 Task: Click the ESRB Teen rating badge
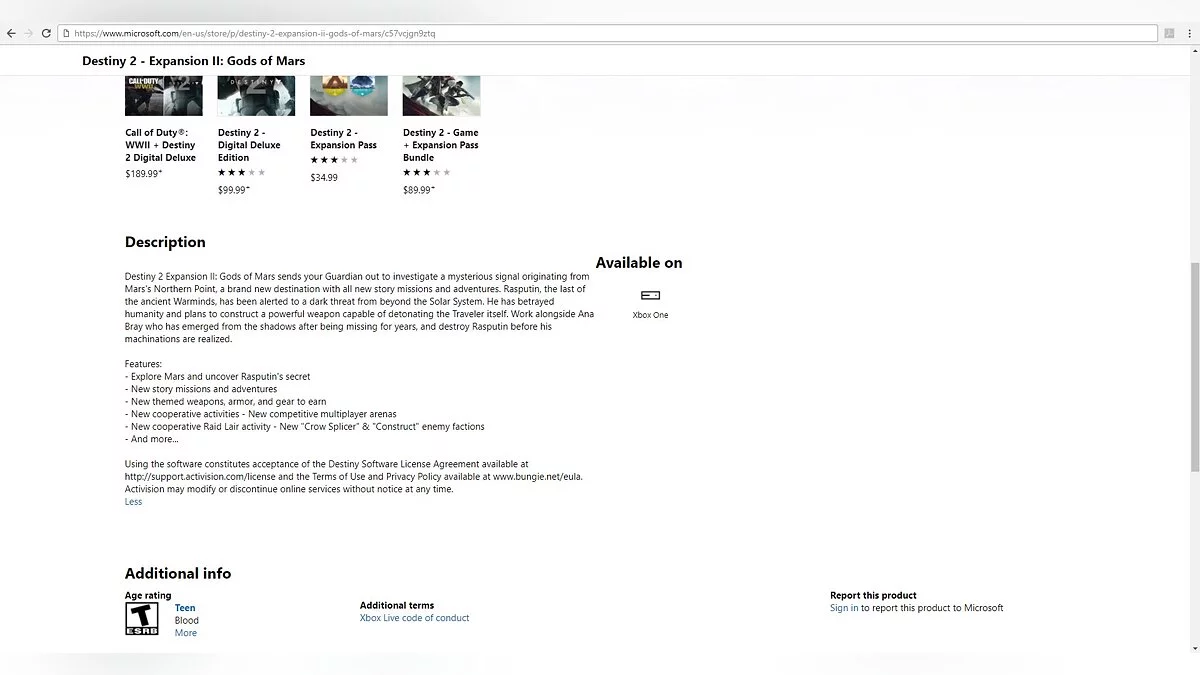click(141, 619)
